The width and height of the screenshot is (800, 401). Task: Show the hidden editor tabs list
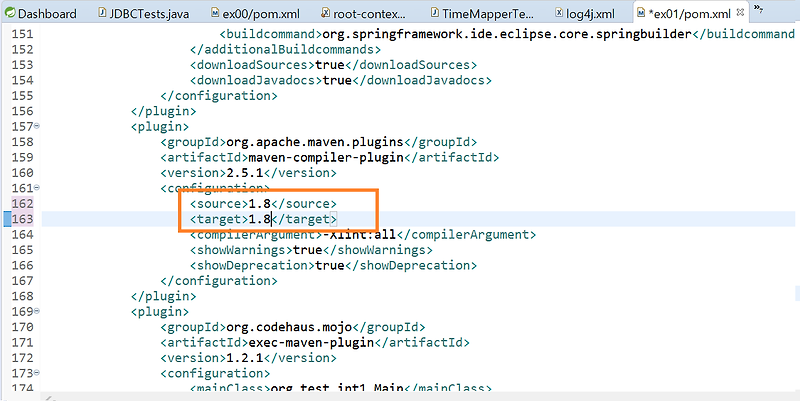pyautogui.click(x=759, y=9)
